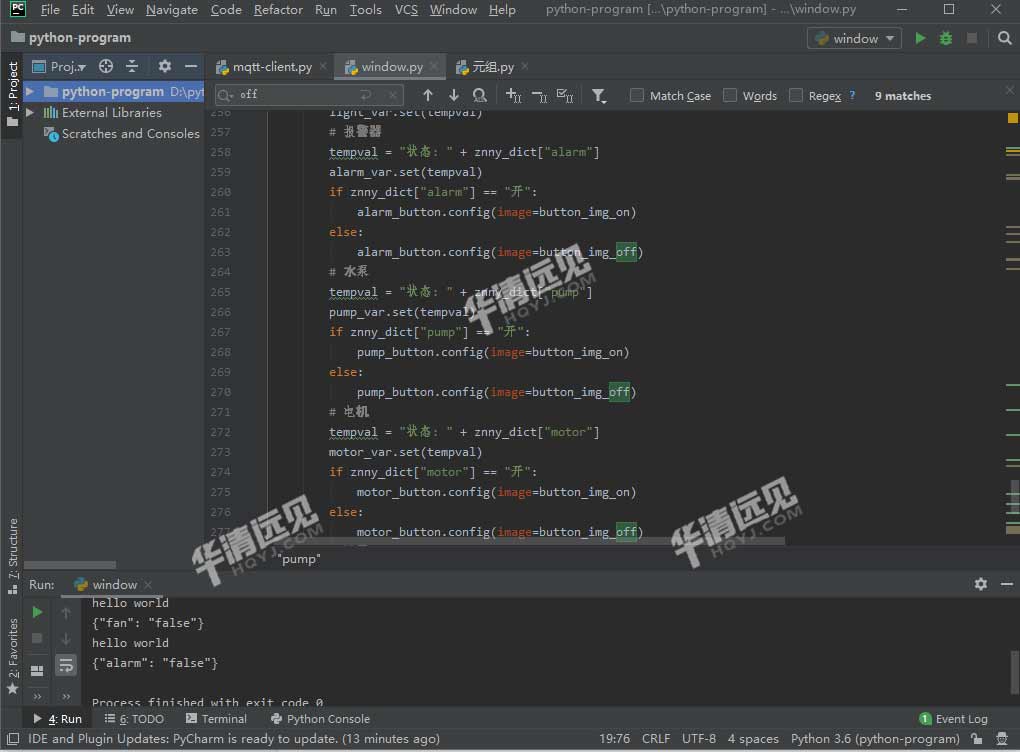Run the window configuration with green play
Viewport: 1020px width, 752px height.
click(x=920, y=38)
